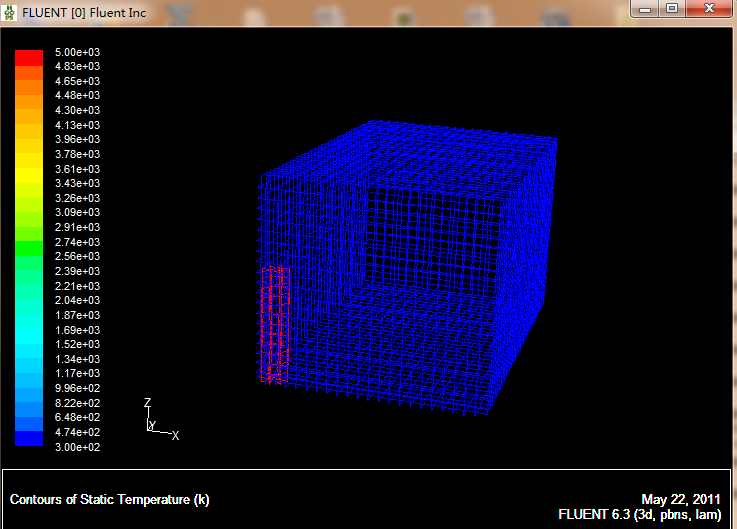Click the May 22, 2011 date text
This screenshot has height=529, width=737.
pos(681,498)
